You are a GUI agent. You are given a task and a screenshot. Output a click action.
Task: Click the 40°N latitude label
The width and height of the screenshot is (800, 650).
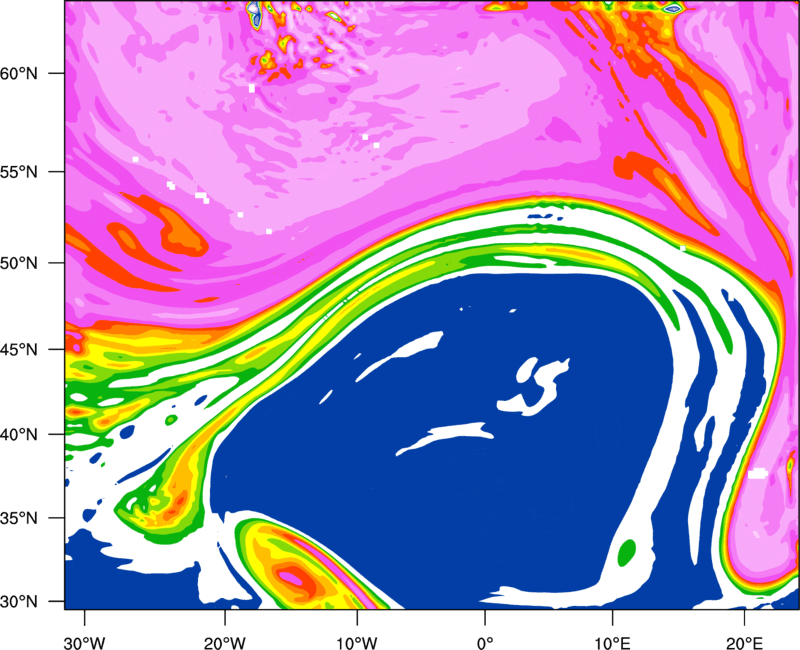(x=19, y=435)
